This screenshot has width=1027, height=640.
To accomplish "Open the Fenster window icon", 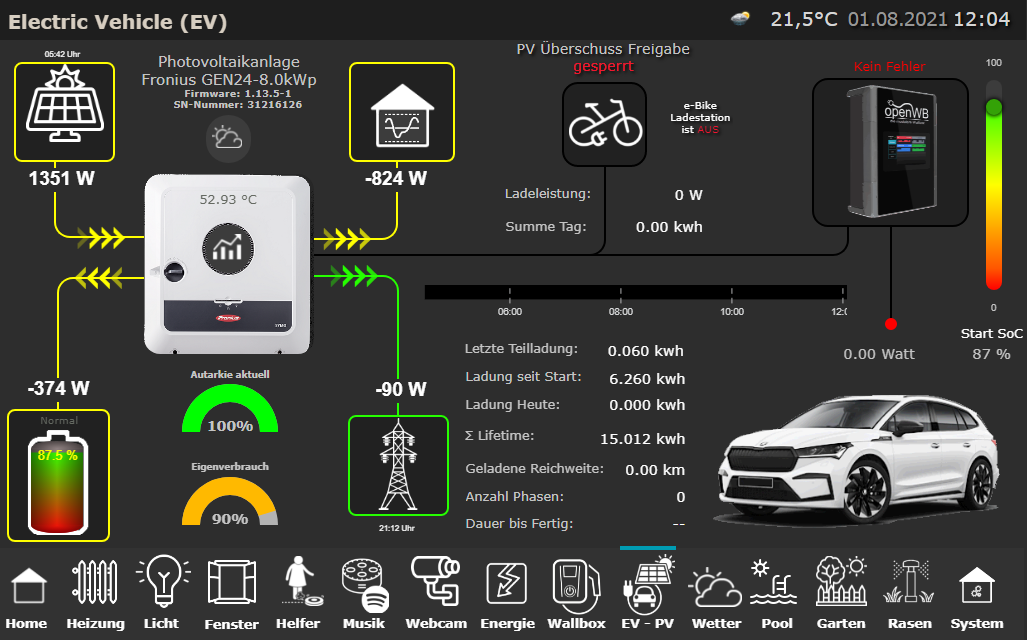I will [x=231, y=582].
